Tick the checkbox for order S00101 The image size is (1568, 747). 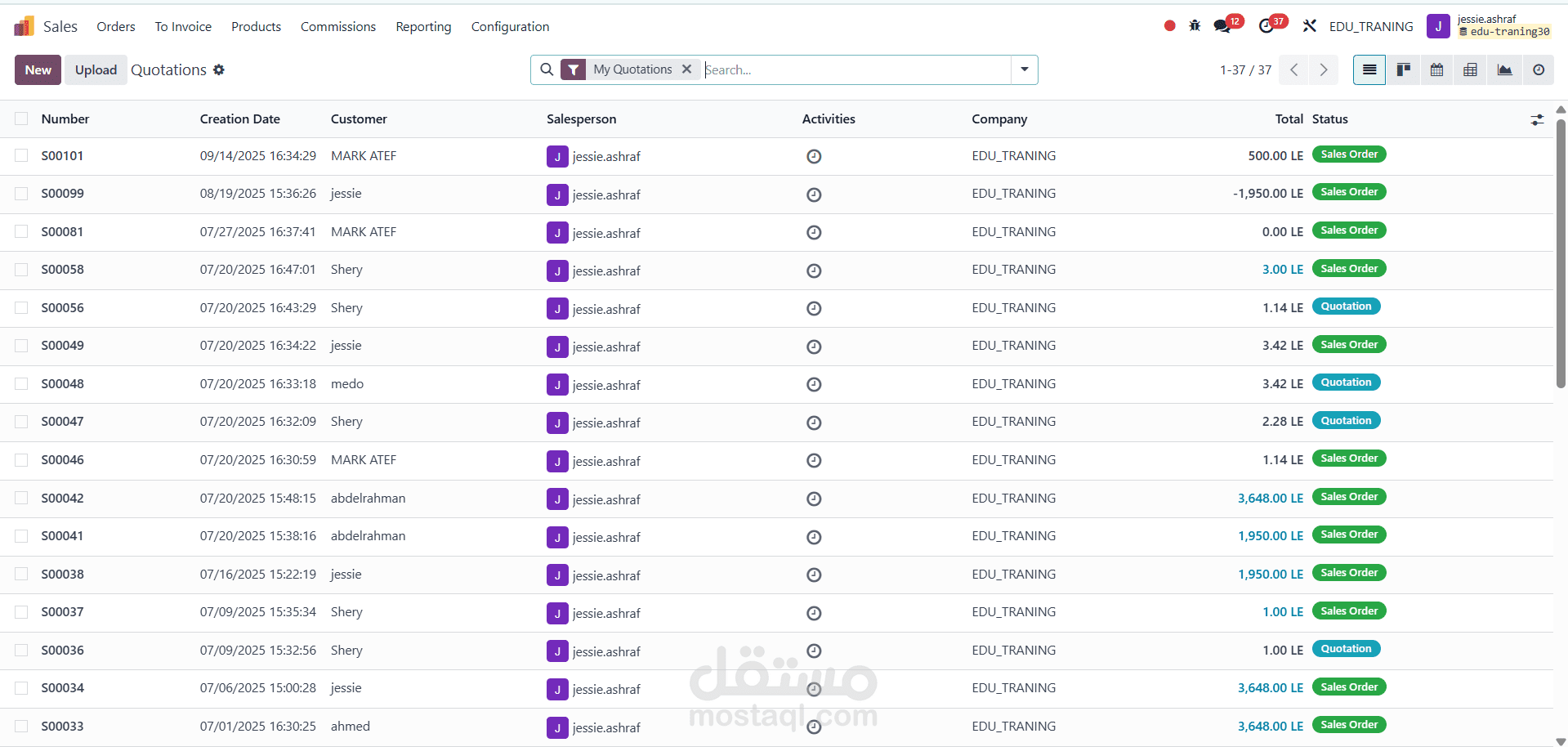pyautogui.click(x=21, y=155)
